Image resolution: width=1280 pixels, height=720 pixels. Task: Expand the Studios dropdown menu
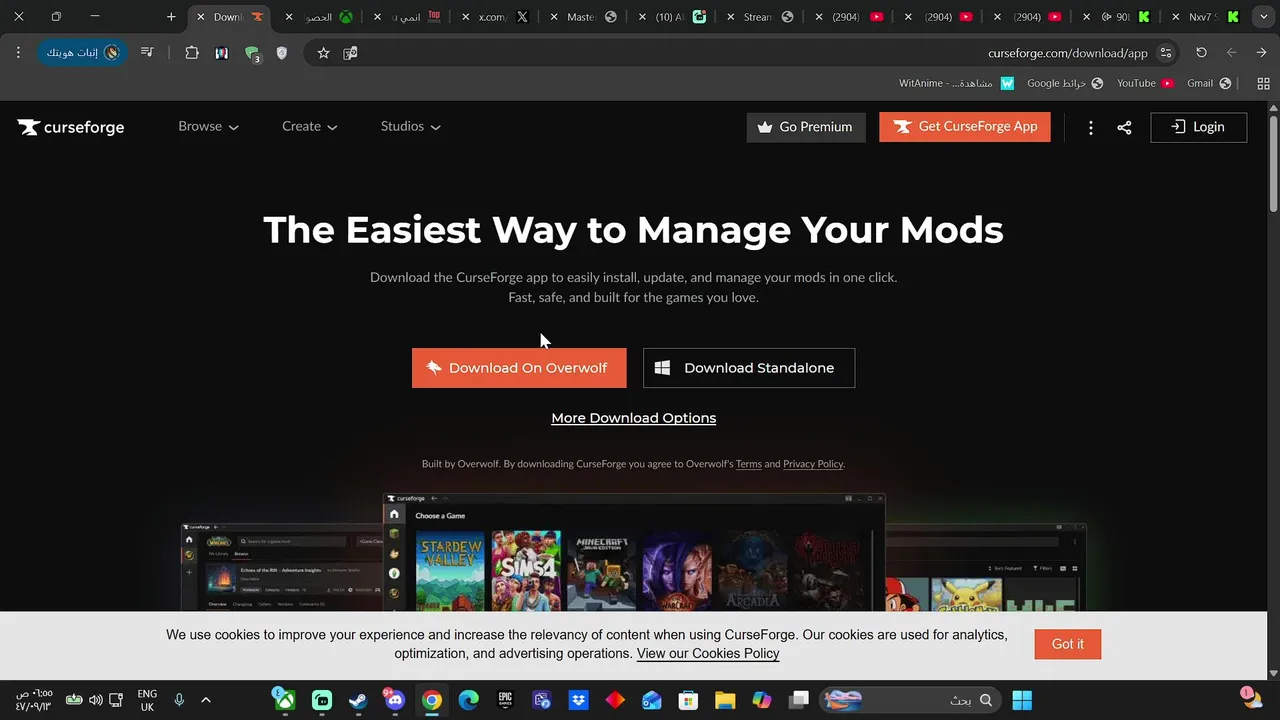coord(410,127)
